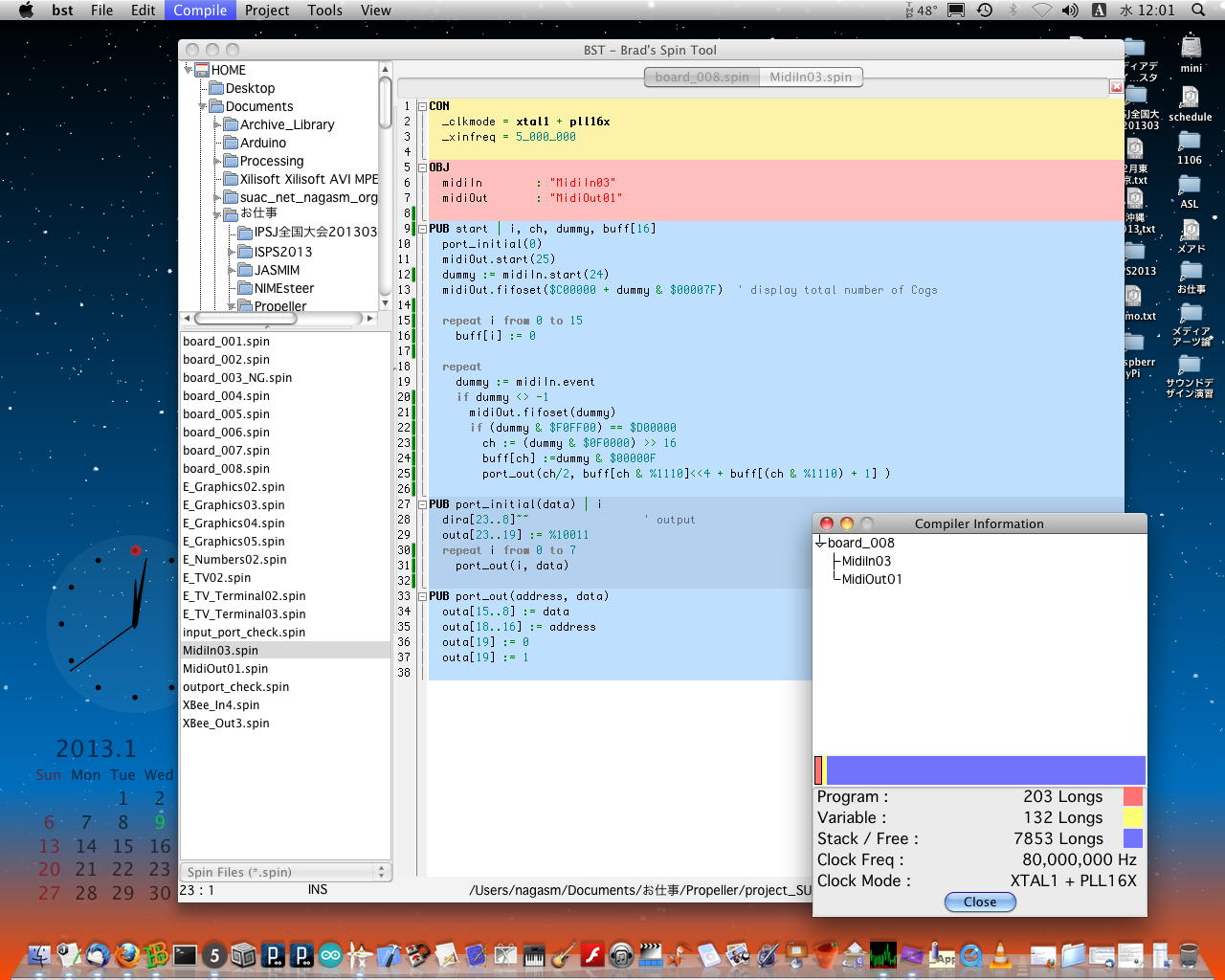Viewport: 1225px width, 980px height.
Task: Toggle fold on PUB port_out block
Action: click(x=422, y=596)
